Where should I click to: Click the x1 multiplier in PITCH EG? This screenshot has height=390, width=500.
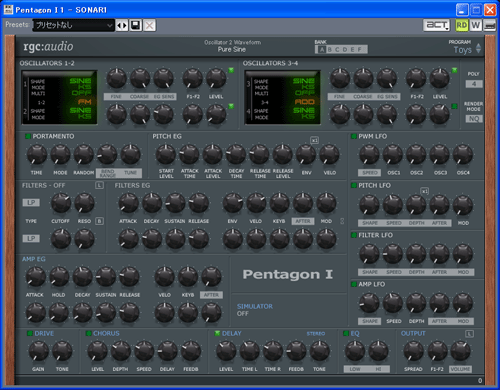(x=314, y=140)
